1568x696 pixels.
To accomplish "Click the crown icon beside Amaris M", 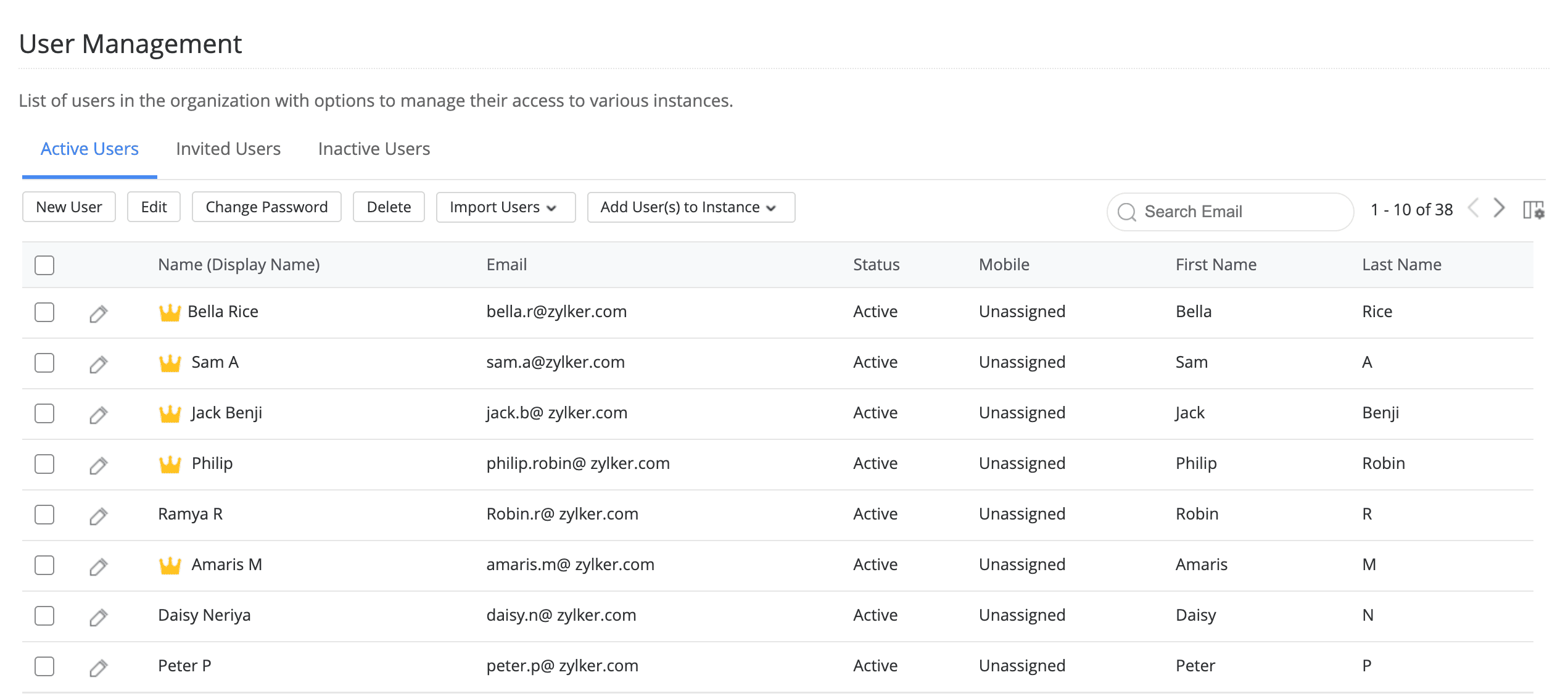I will (x=170, y=565).
